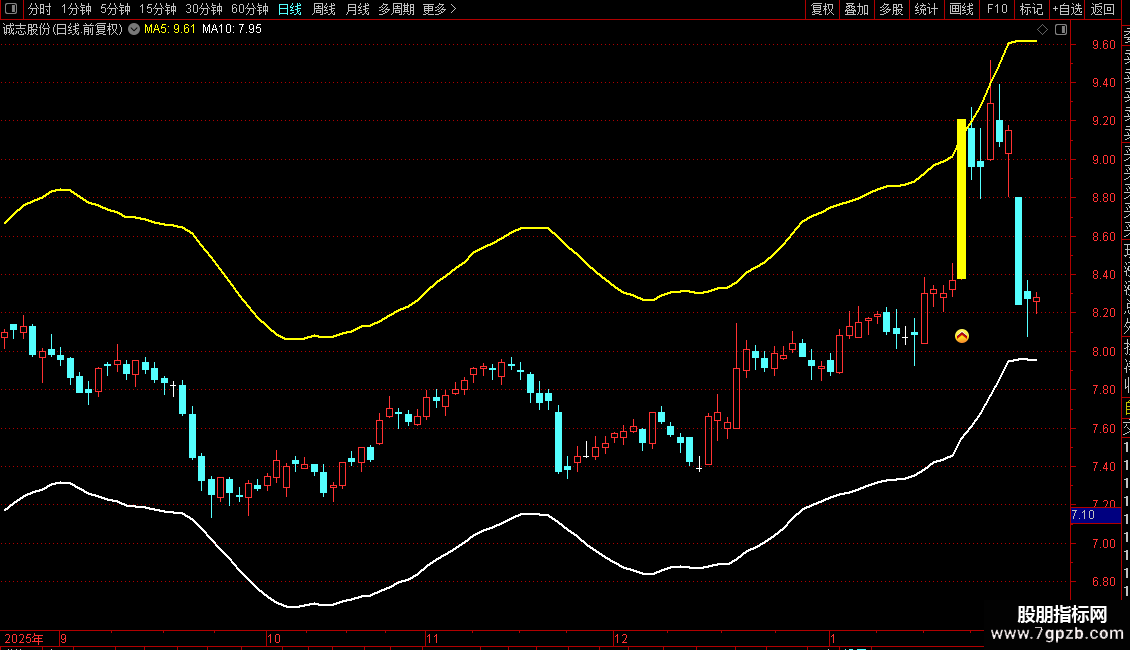Screen dimensions: 1130x650
Task: Click the yellow up-arrow signal marker
Action: [961, 336]
